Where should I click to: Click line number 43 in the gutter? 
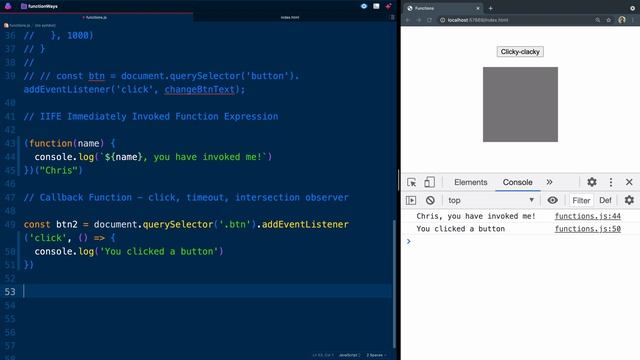coord(10,144)
